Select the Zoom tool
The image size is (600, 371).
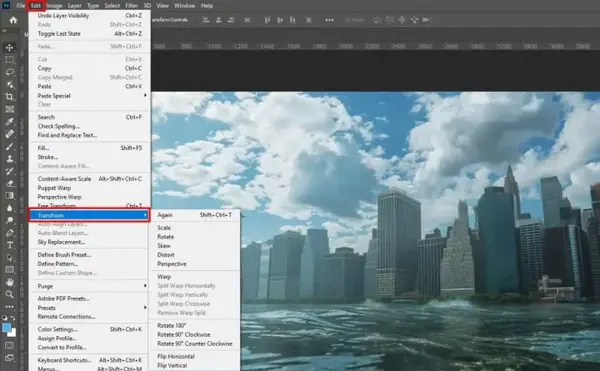[10, 295]
